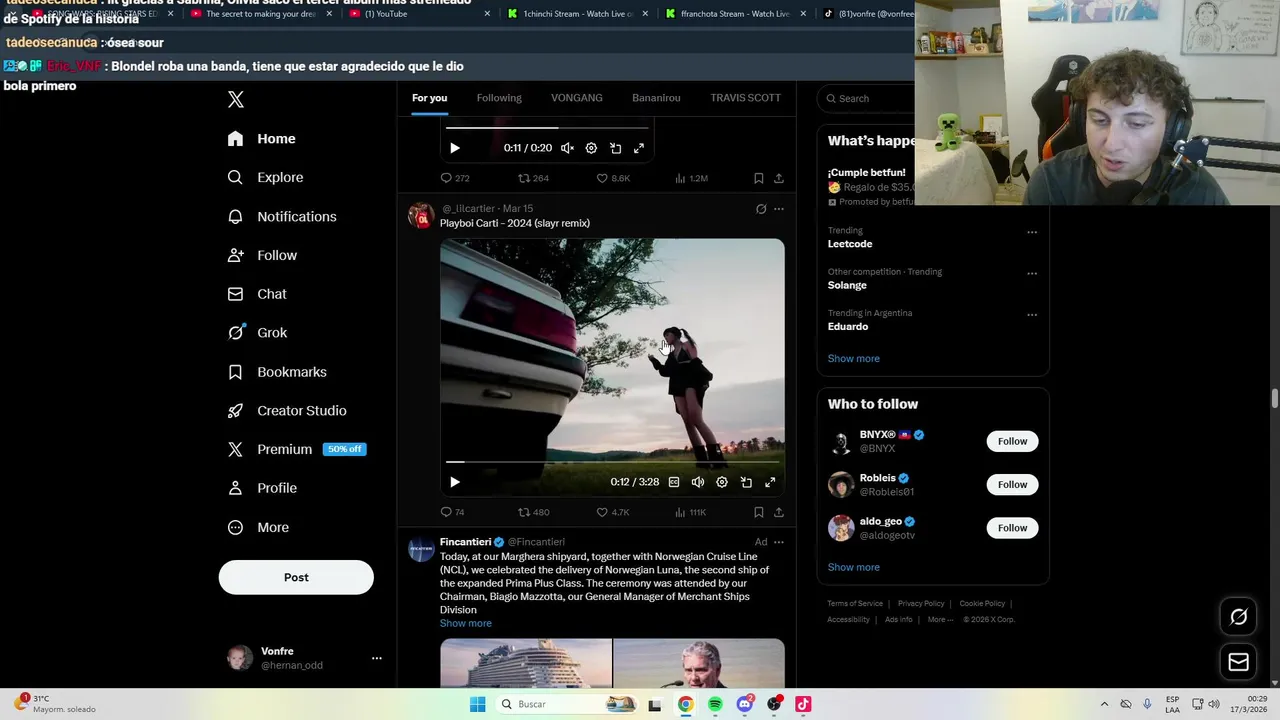Follow BNYX account
This screenshot has height=720, width=1280.
(x=1012, y=441)
